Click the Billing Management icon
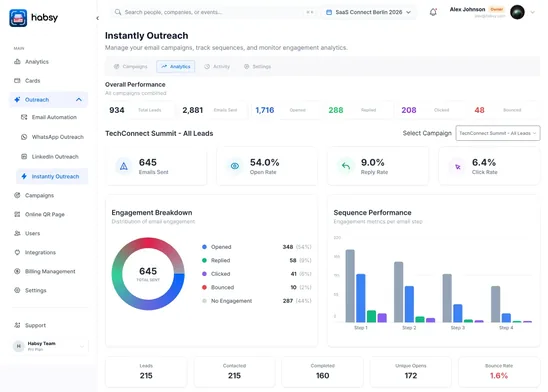 pos(17,271)
